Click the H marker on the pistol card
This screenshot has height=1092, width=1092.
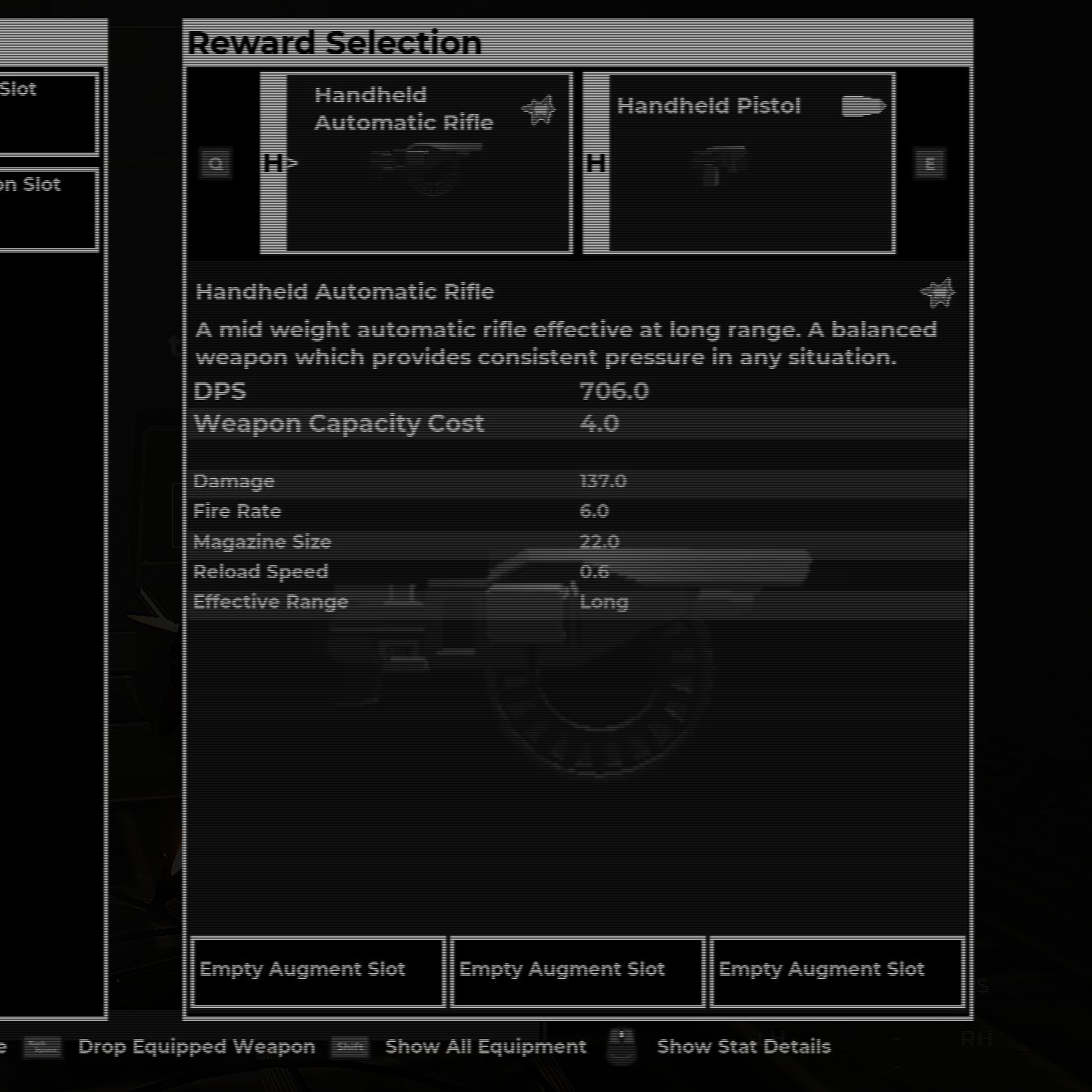pyautogui.click(x=595, y=163)
